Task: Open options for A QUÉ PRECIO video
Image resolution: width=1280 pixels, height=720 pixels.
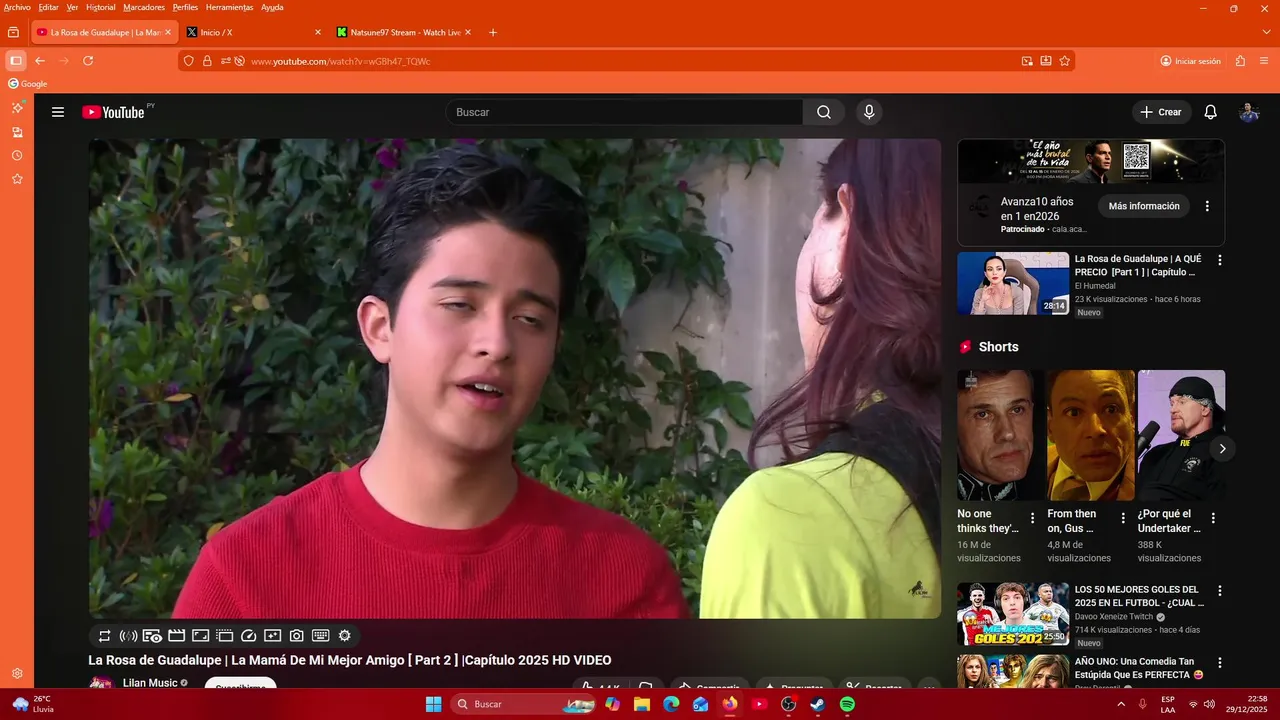Action: click(1219, 260)
